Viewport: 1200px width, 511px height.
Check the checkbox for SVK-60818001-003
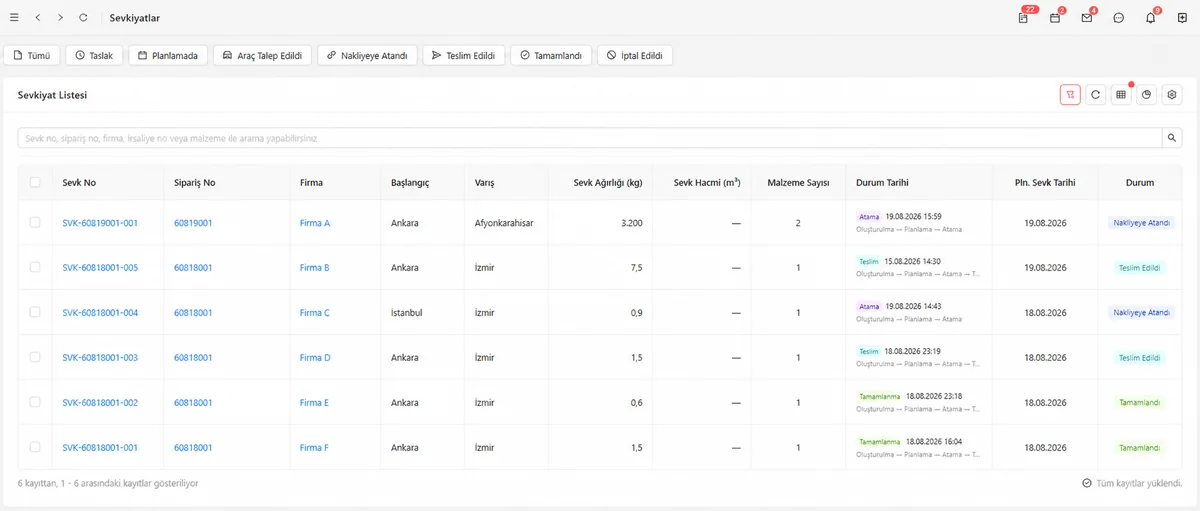pos(35,357)
